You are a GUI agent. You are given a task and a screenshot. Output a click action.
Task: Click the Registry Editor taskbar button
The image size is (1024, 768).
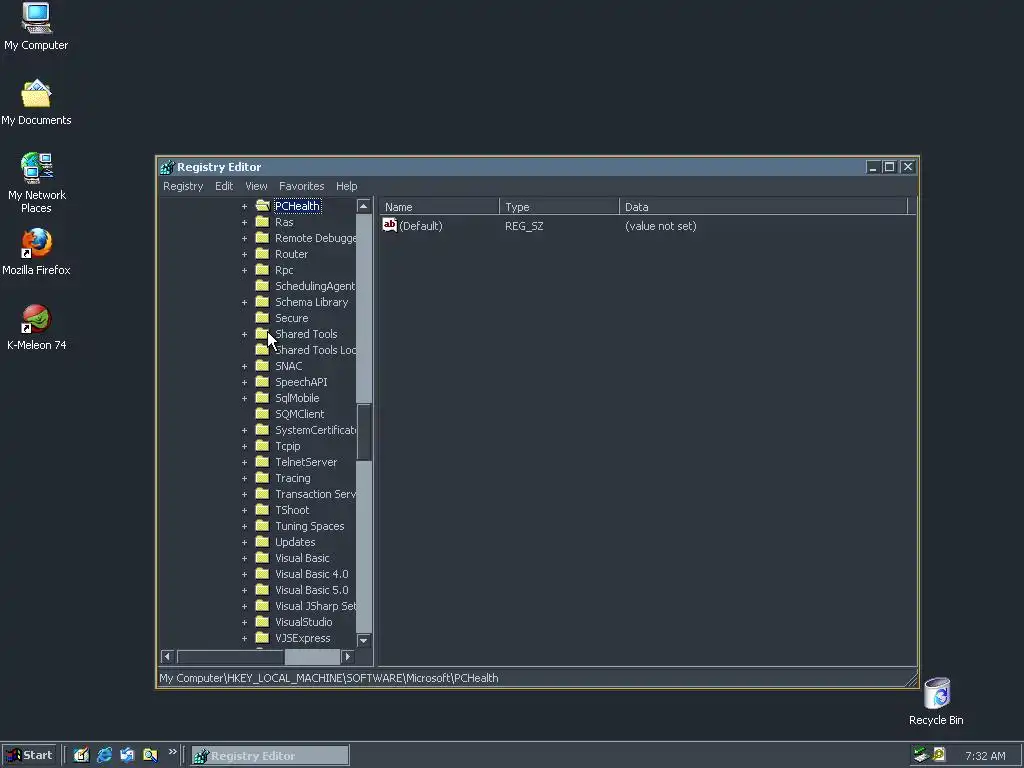click(270, 756)
